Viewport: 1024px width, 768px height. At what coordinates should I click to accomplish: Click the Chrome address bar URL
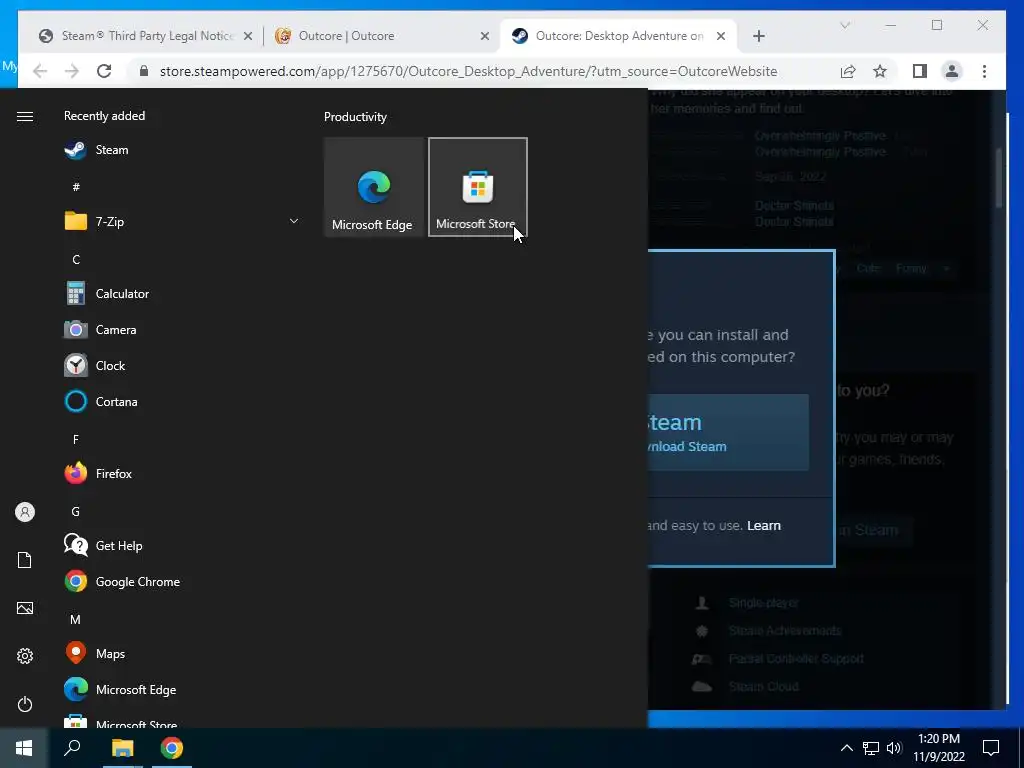point(468,71)
